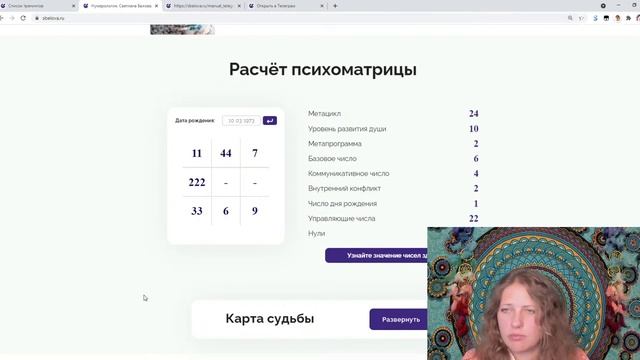Click the Метацикл value 24
The image size is (640, 360).
(x=473, y=113)
